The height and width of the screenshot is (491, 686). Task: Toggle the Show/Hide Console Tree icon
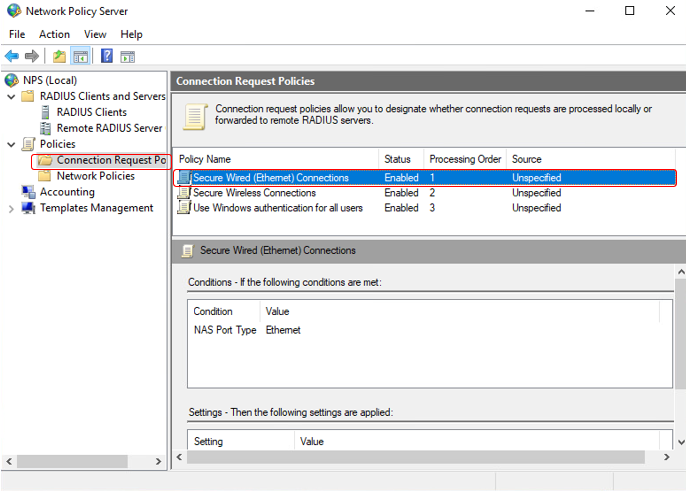click(80, 56)
